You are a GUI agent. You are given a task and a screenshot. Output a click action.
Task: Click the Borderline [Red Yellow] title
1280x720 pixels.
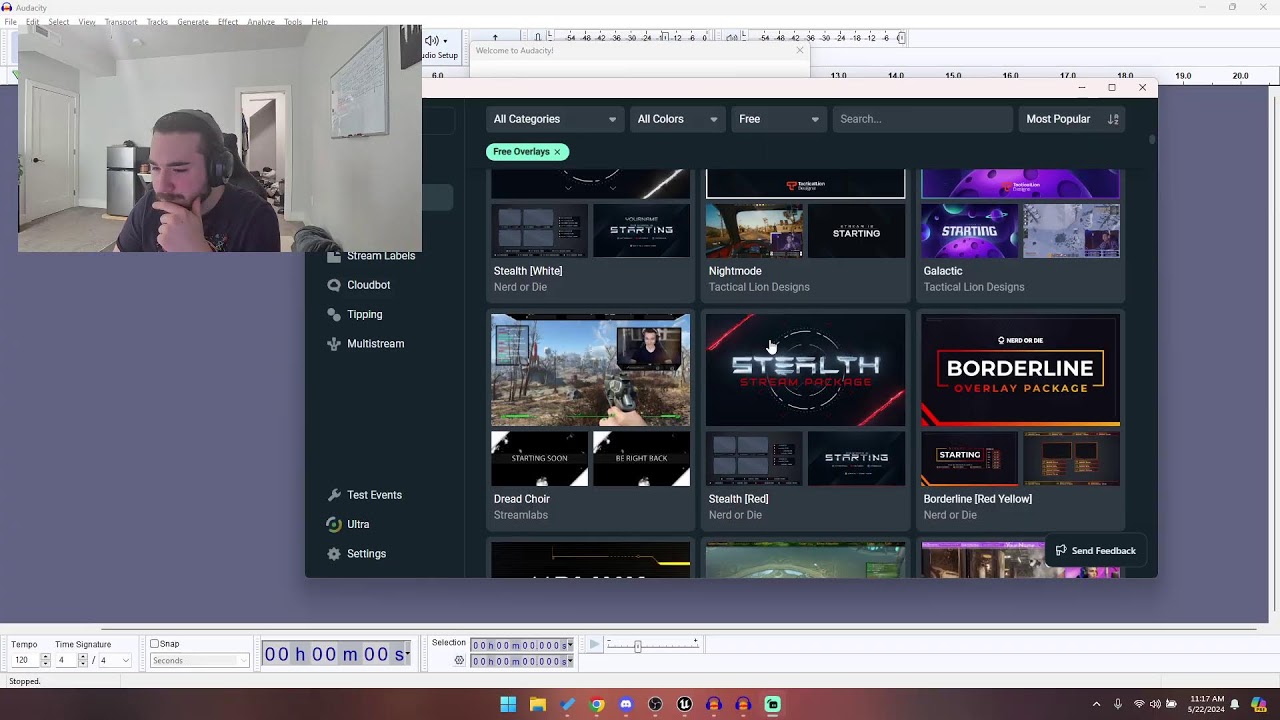coord(978,499)
